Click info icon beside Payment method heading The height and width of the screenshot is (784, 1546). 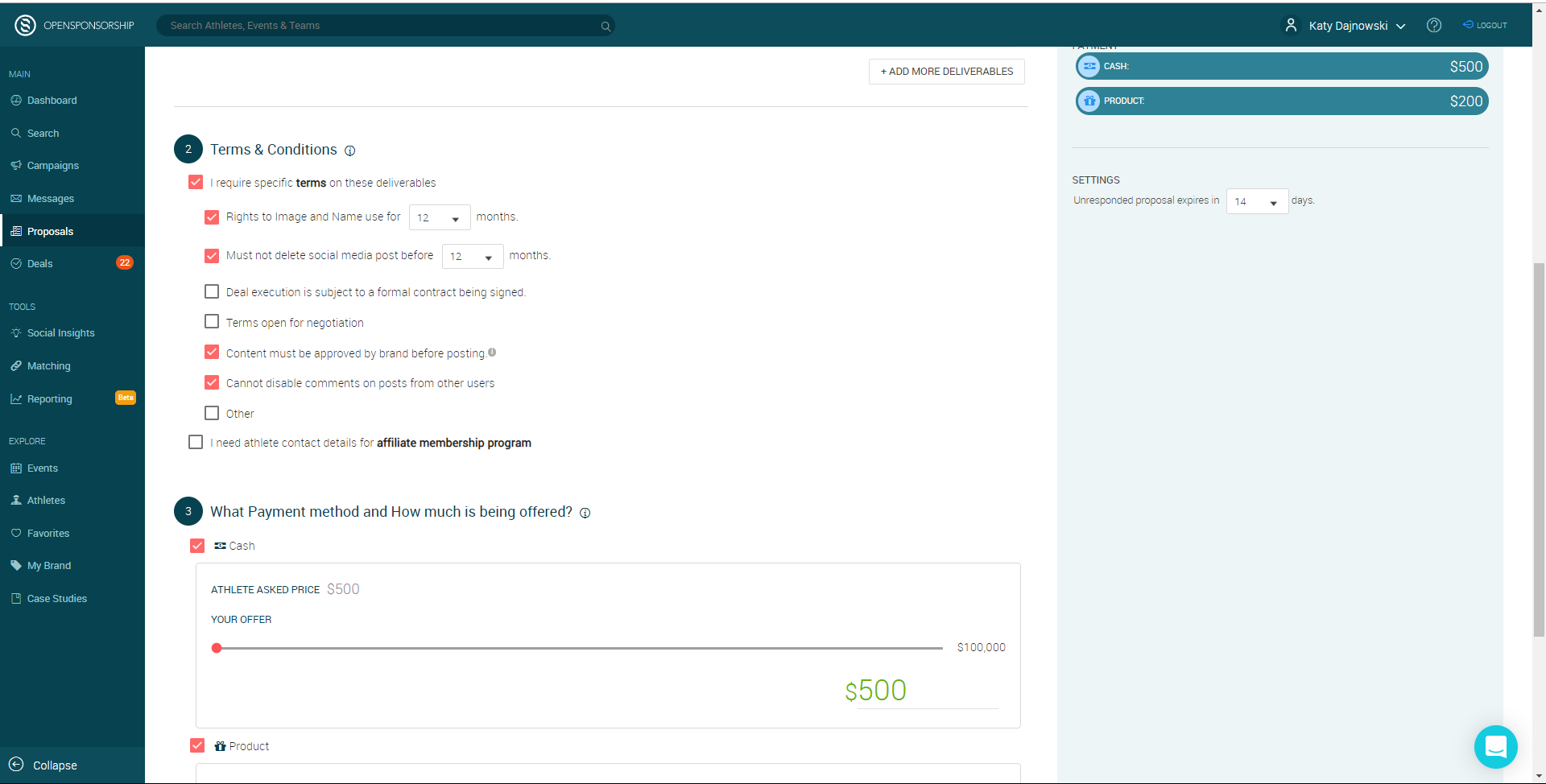click(x=585, y=513)
